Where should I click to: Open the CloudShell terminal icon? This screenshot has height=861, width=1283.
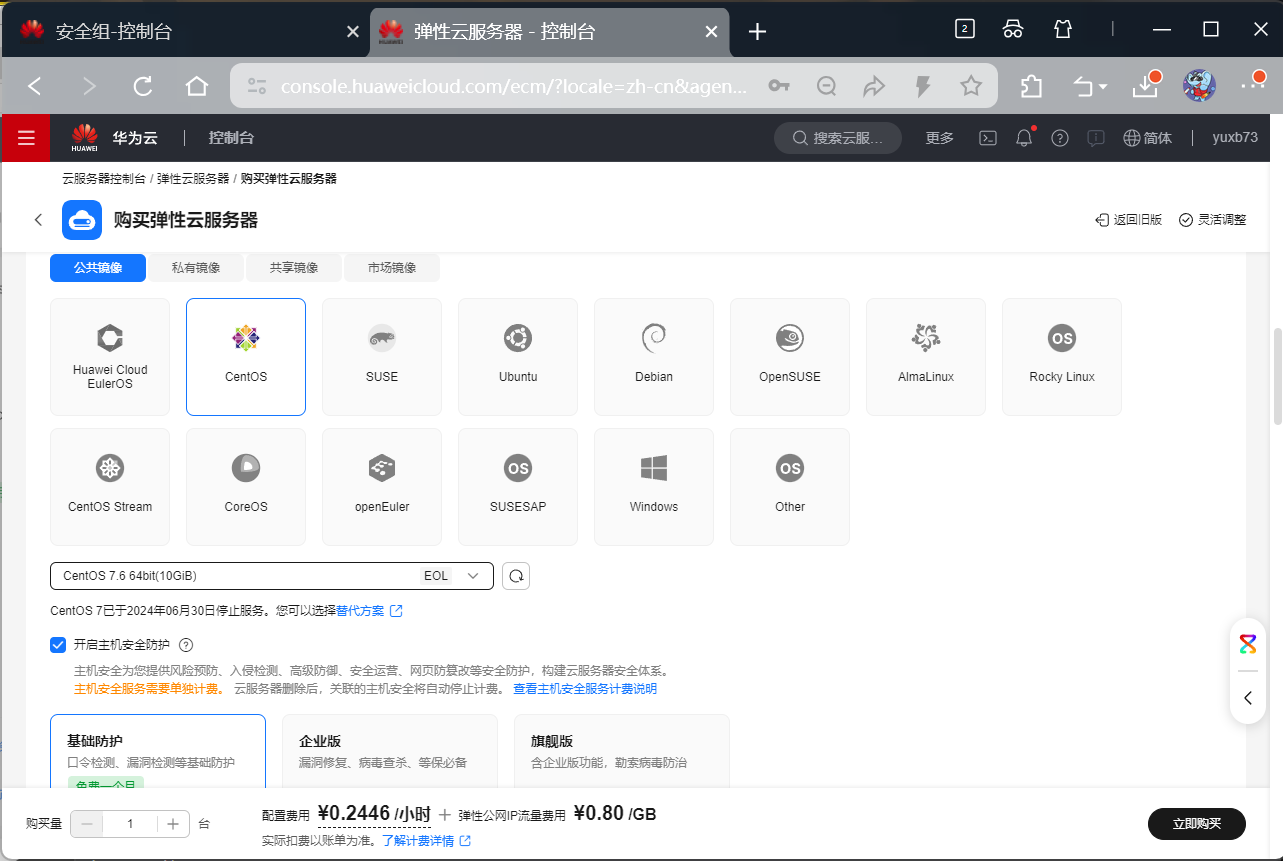(x=987, y=138)
